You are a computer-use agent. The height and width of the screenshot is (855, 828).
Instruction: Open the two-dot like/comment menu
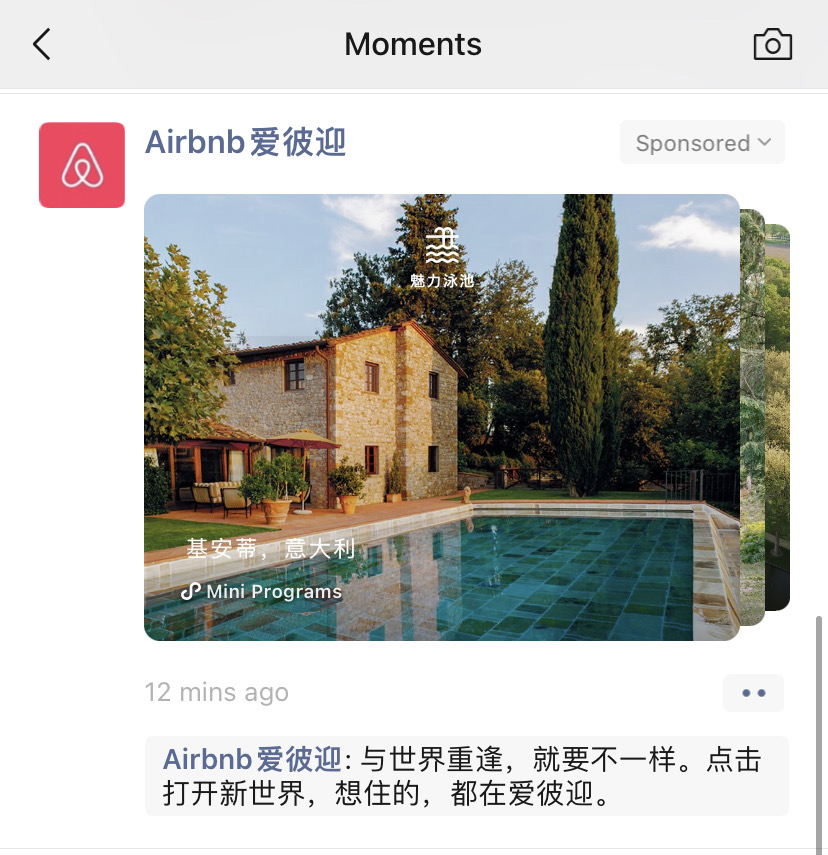tap(753, 693)
